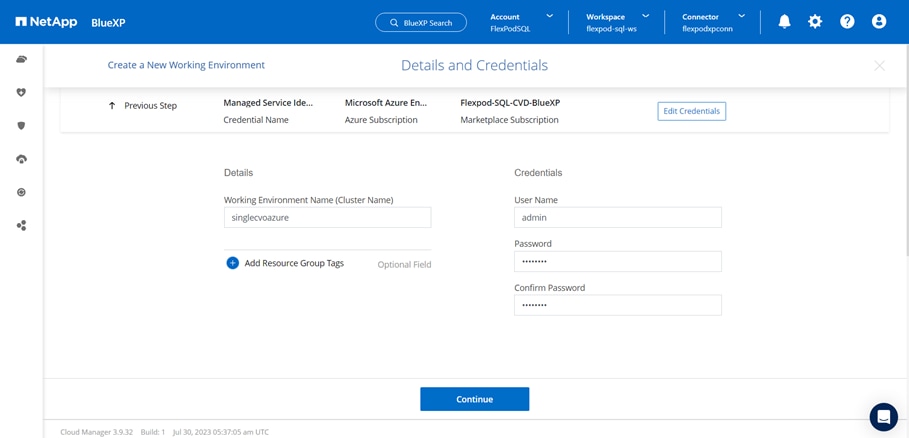909x438 pixels.
Task: Click Microsoft Azure En... subscription text
Action: (386, 103)
